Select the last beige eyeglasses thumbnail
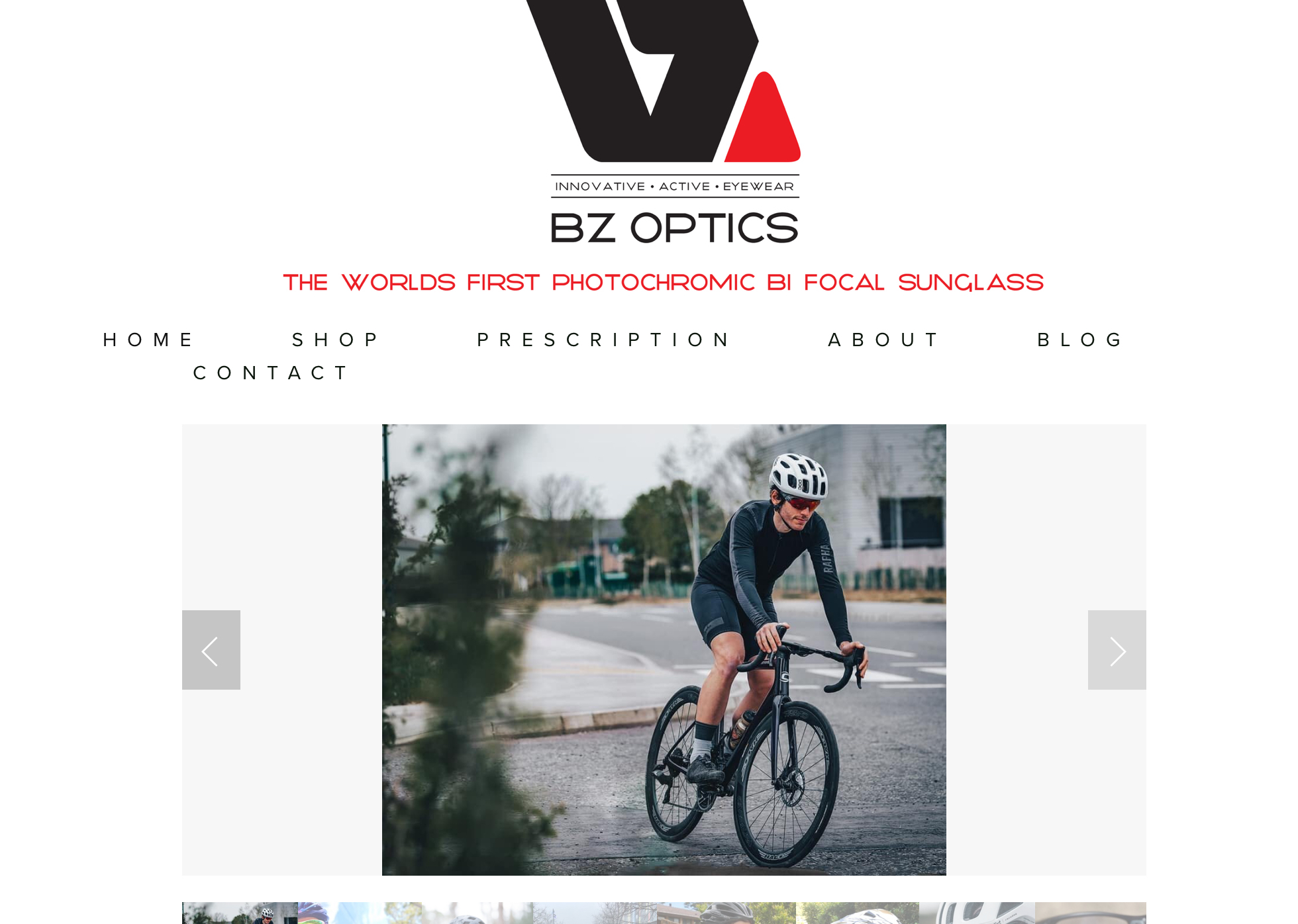This screenshot has width=1298, height=924. pos(1091,913)
